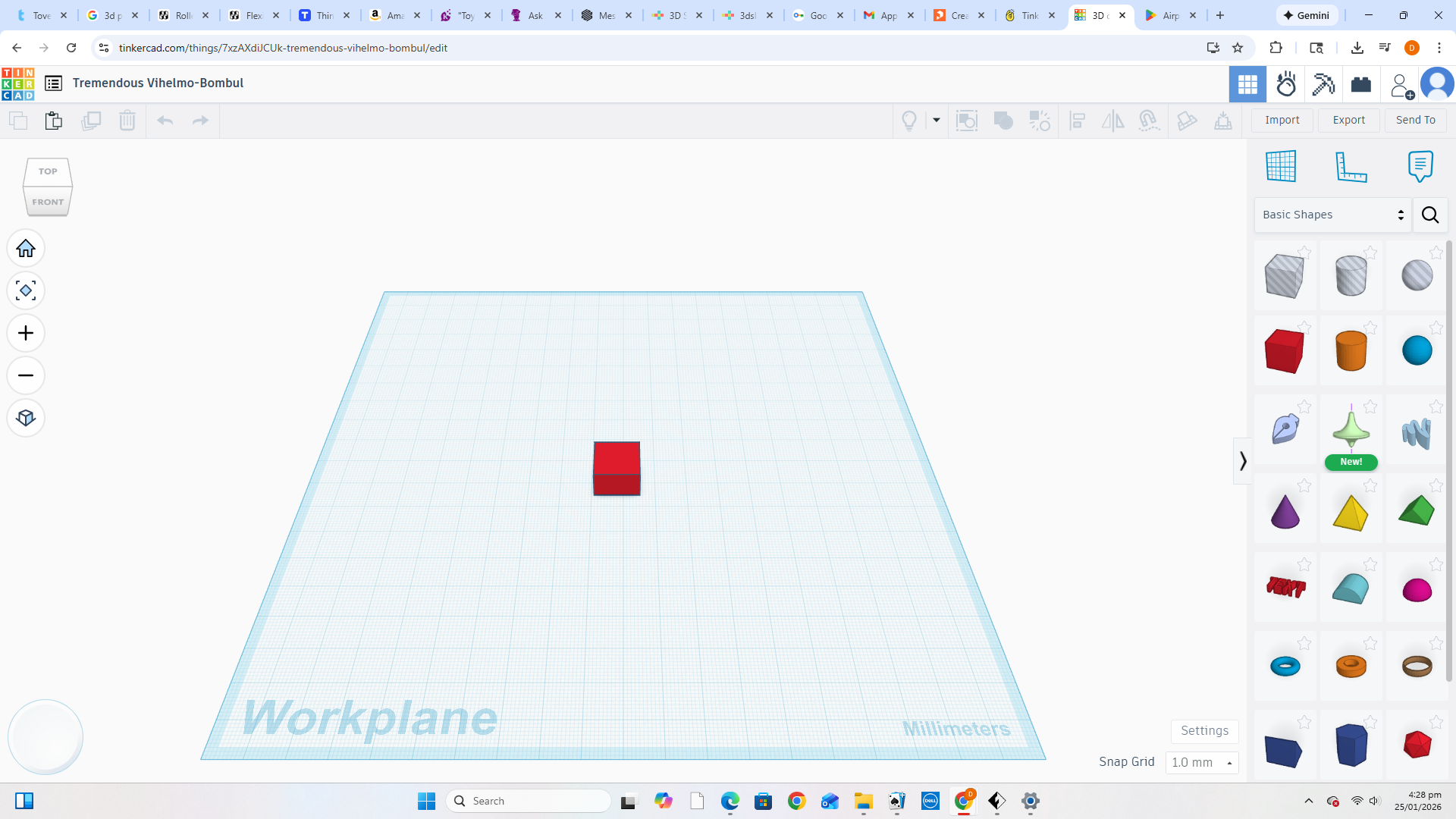This screenshot has height=819, width=1456.
Task: Click the Mirror tool icon
Action: (x=1112, y=121)
